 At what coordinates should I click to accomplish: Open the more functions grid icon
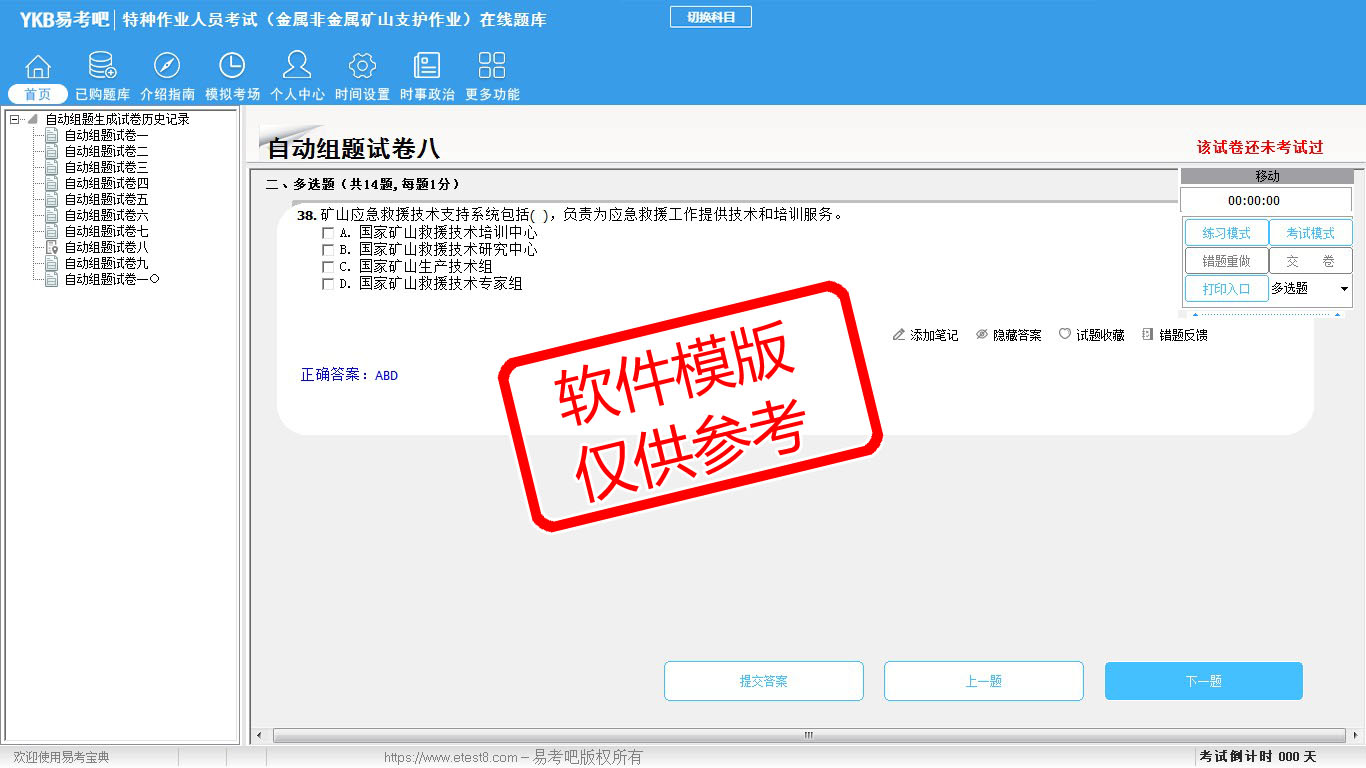pyautogui.click(x=492, y=67)
